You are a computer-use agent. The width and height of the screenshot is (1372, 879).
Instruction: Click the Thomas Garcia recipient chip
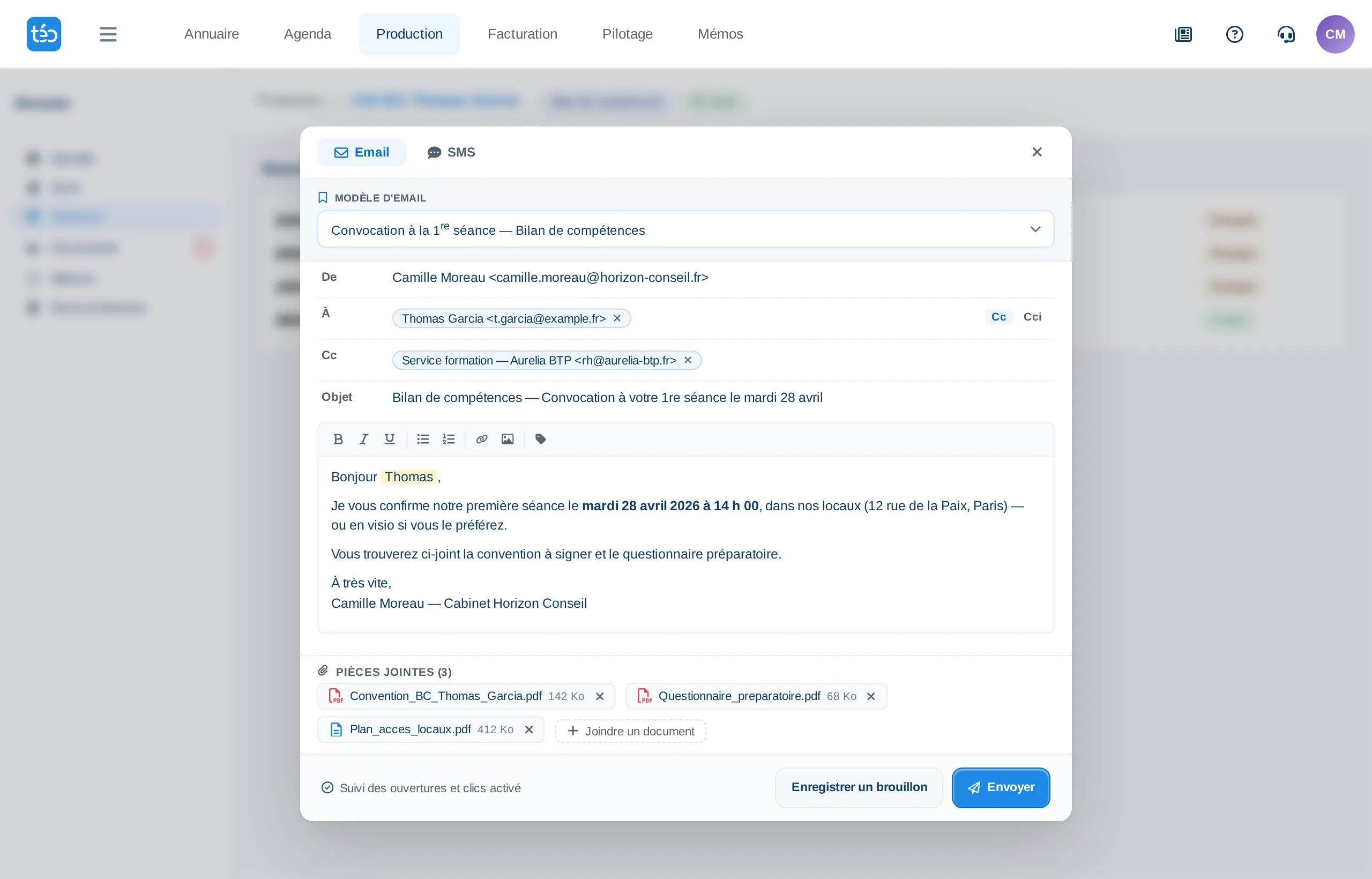click(x=511, y=318)
